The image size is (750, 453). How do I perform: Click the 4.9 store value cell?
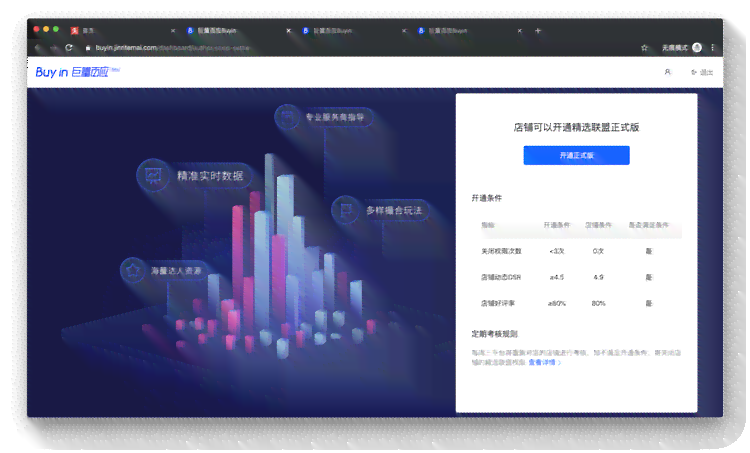click(x=598, y=277)
